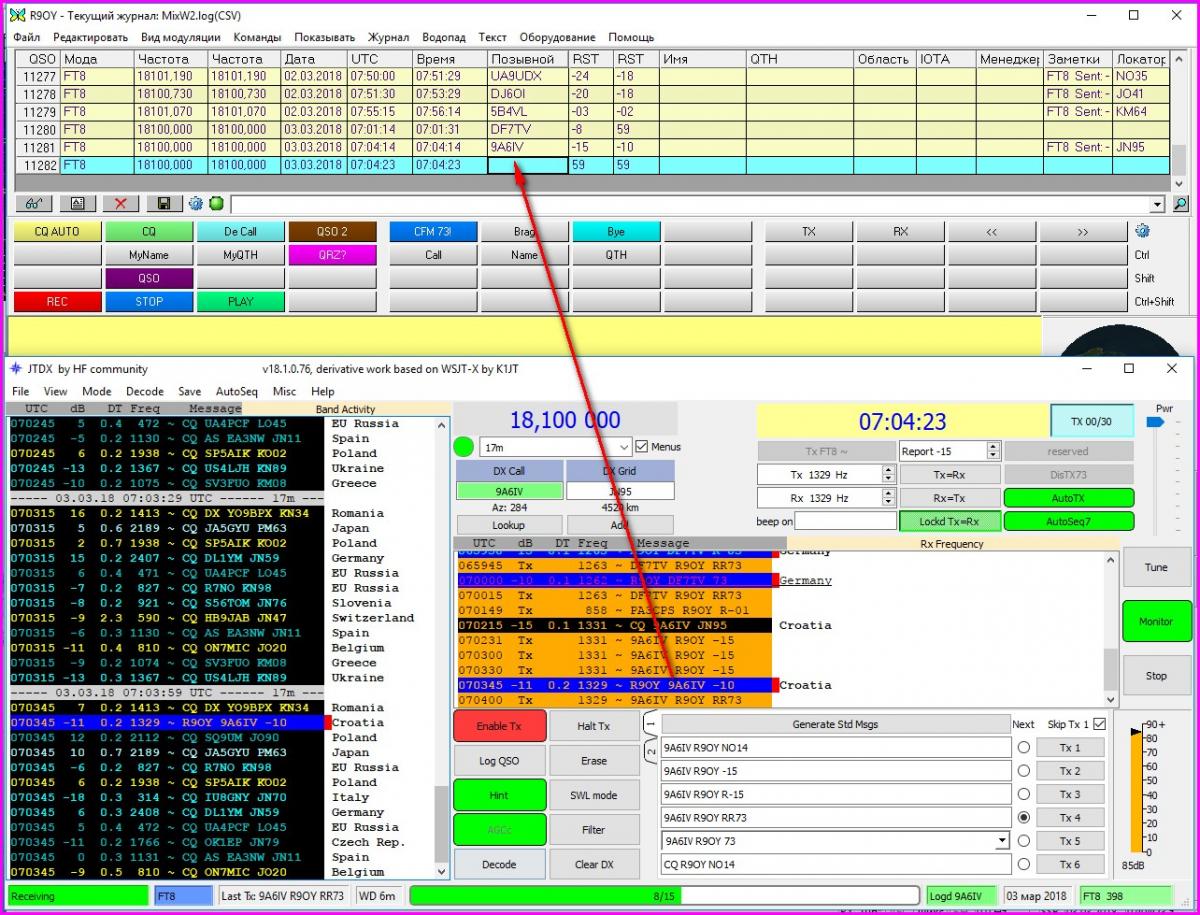Click the green round indicator beside 17m band

pyautogui.click(x=464, y=447)
